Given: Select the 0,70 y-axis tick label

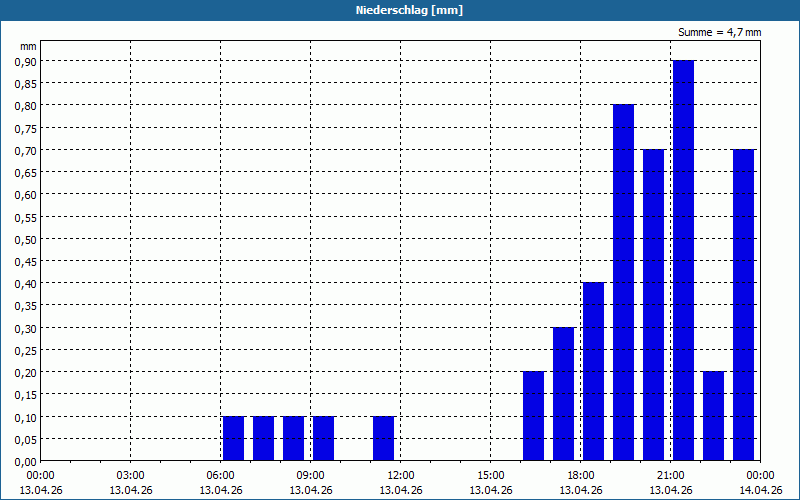Looking at the screenshot, I should point(25,151).
